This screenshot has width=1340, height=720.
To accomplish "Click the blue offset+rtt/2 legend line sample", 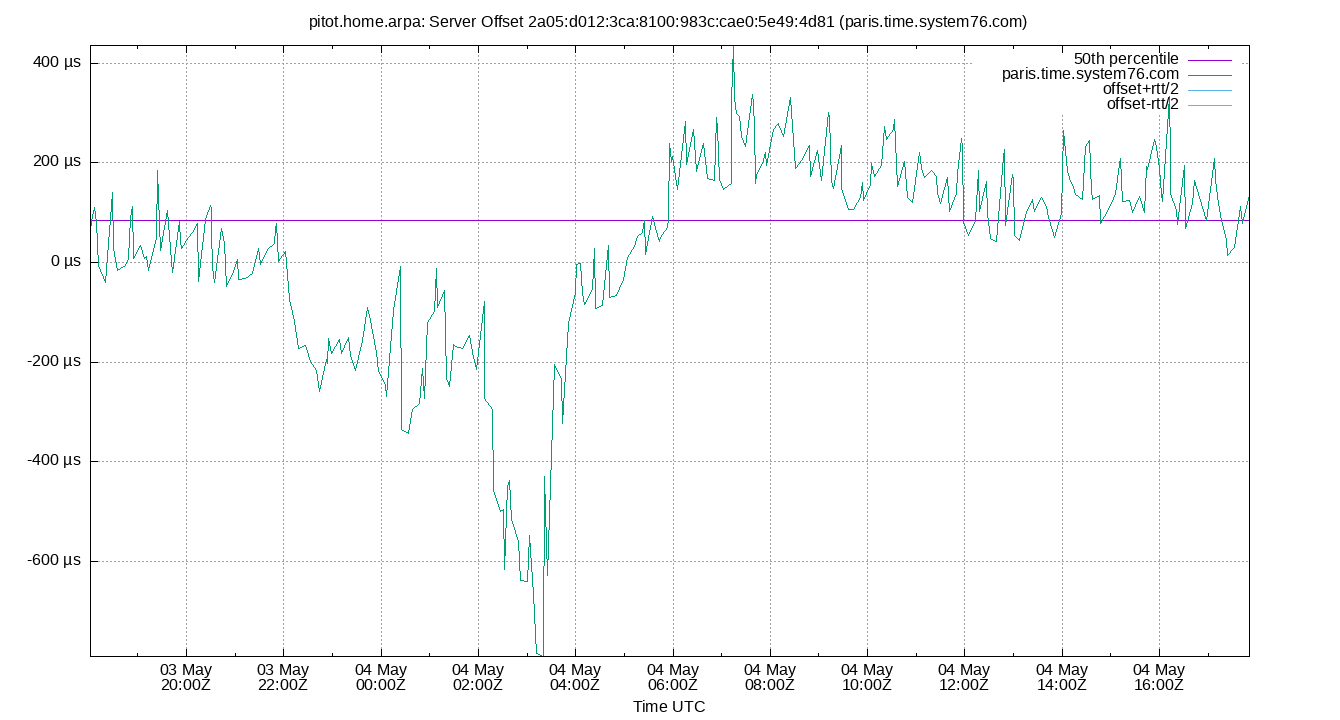I will (1210, 90).
